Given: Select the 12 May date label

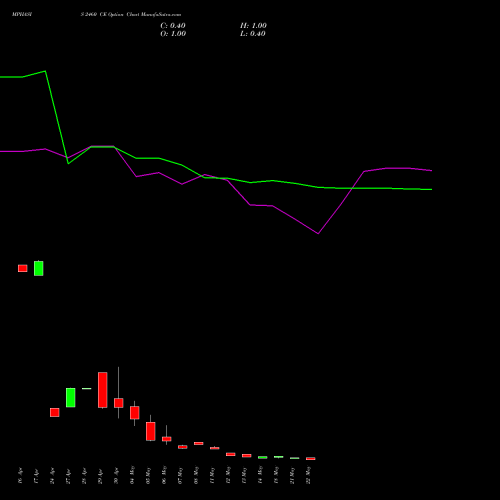Looking at the screenshot, I should (228, 475).
